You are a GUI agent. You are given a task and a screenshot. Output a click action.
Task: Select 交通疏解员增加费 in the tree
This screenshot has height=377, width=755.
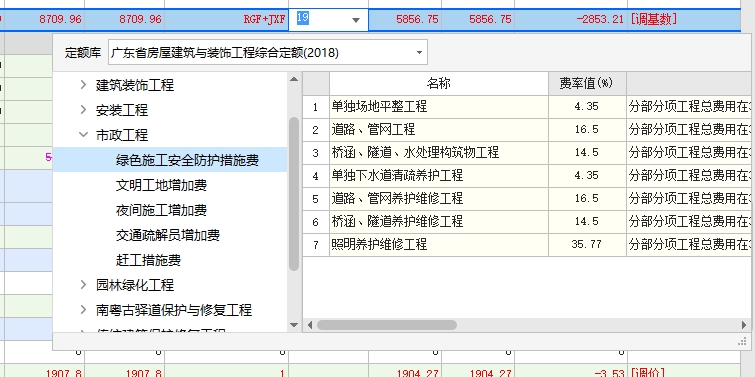[x=168, y=235]
